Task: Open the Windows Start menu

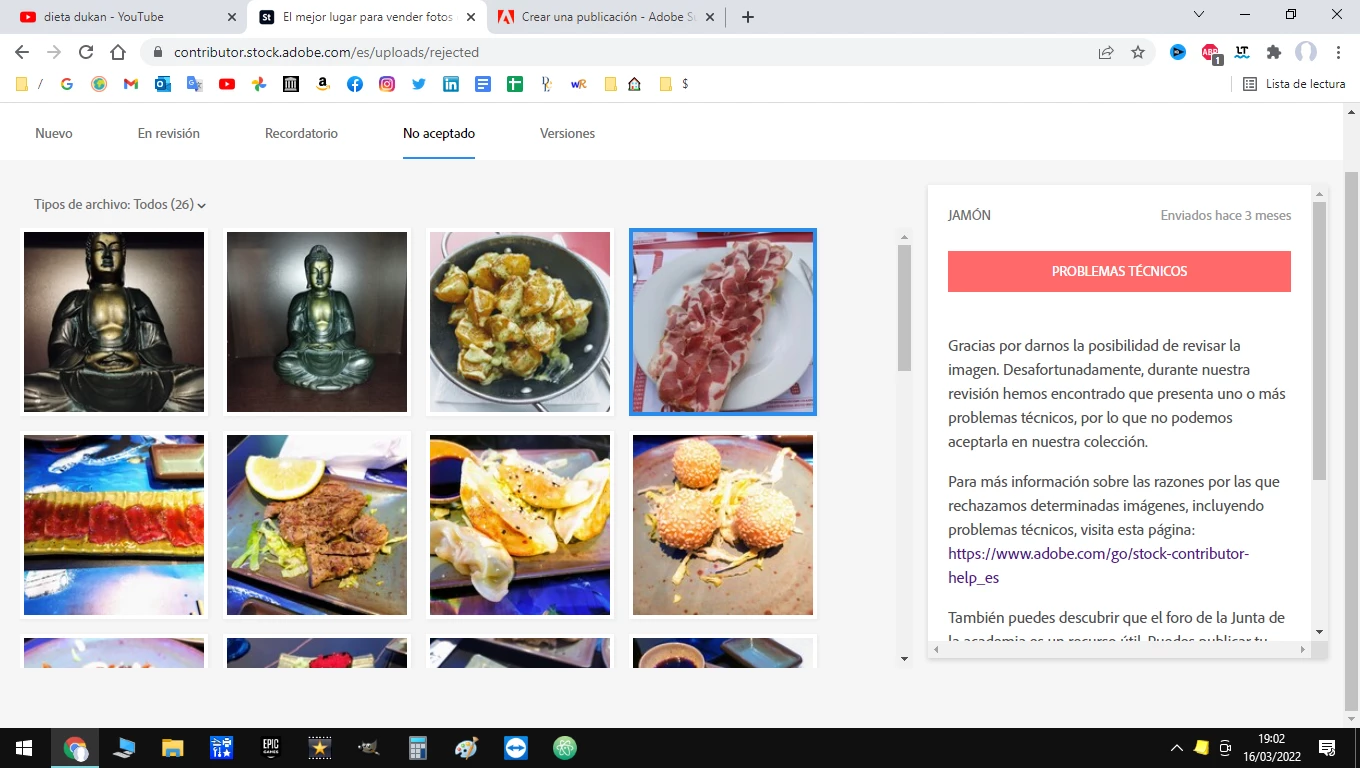Action: [x=24, y=747]
